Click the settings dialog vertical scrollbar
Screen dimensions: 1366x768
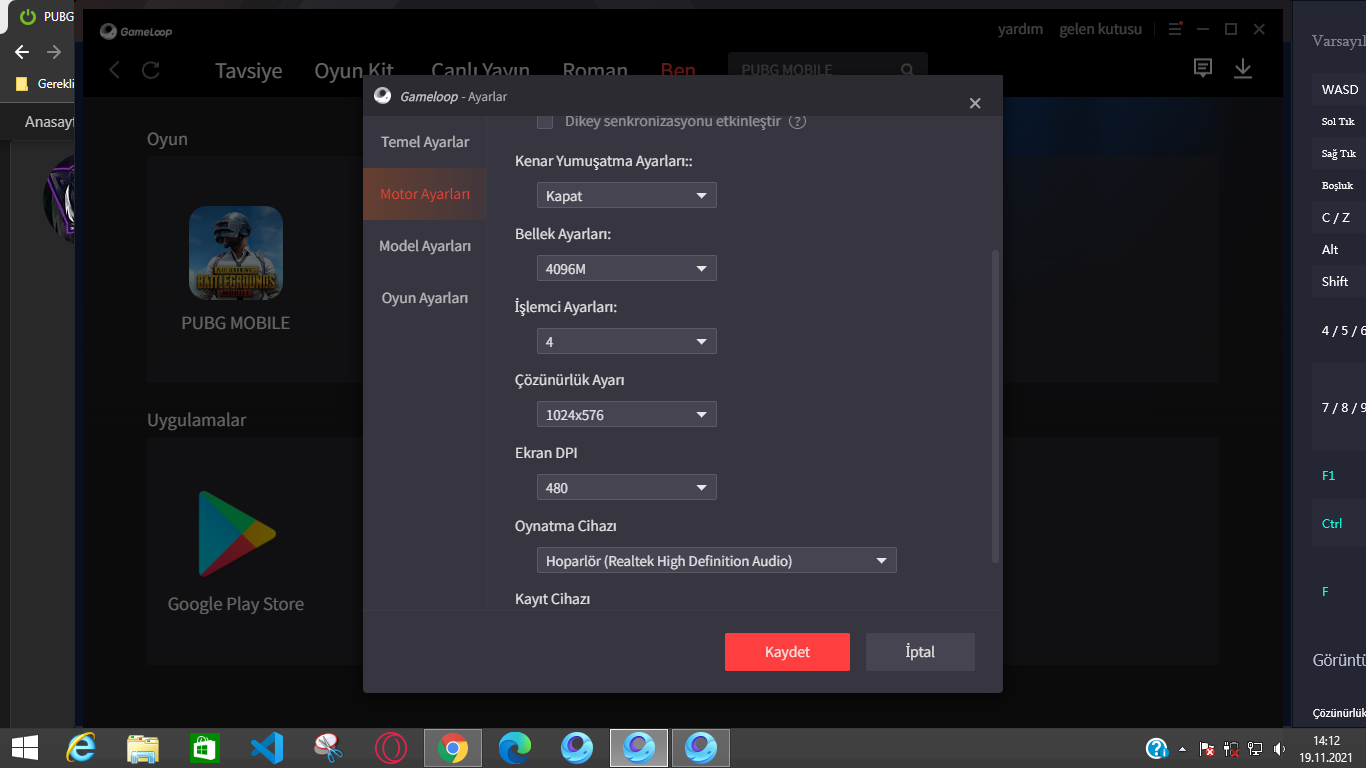coord(995,406)
